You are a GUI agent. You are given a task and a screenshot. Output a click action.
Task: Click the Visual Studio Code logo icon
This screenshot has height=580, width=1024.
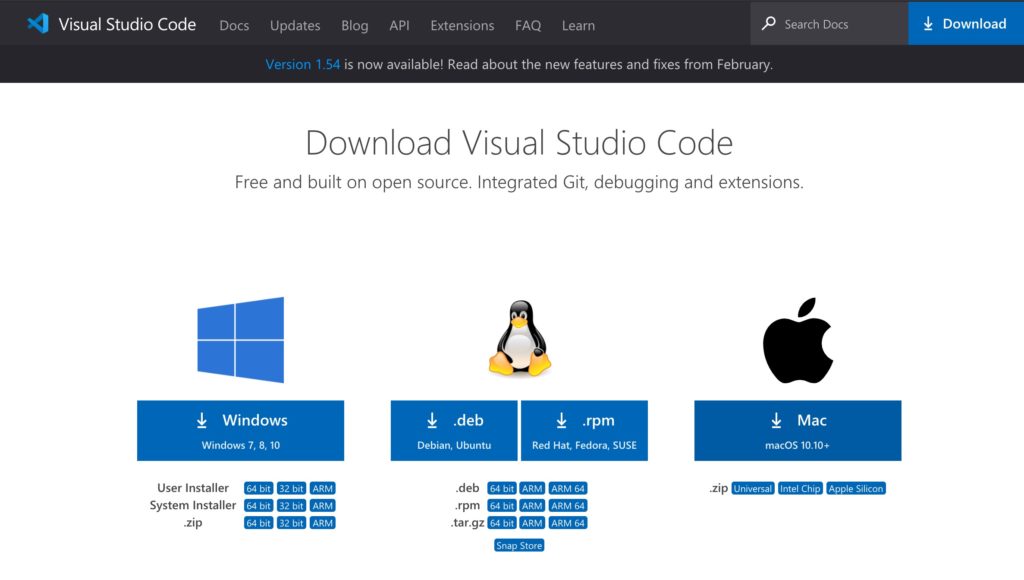click(38, 24)
